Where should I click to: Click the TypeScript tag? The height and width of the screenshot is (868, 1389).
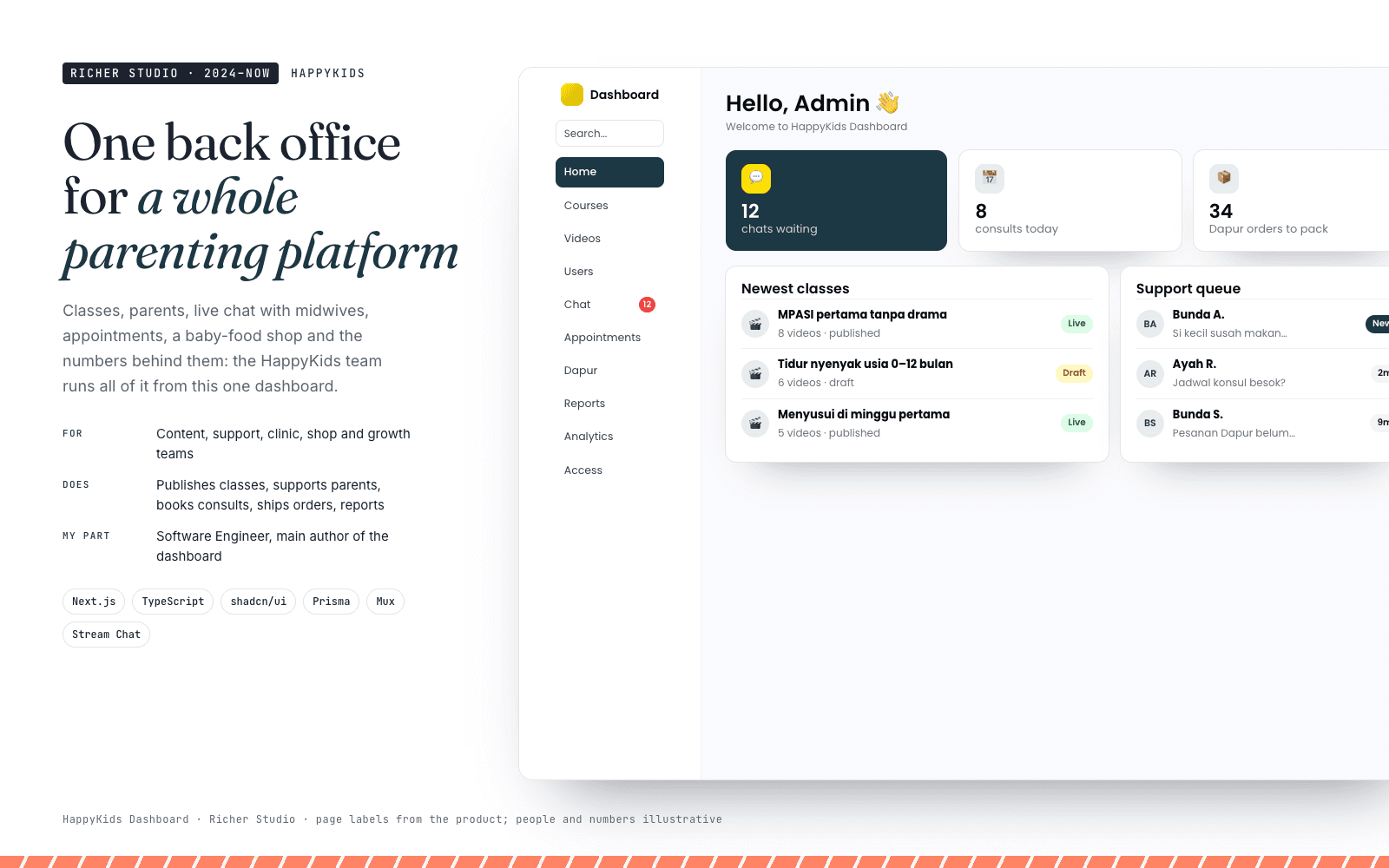173,602
